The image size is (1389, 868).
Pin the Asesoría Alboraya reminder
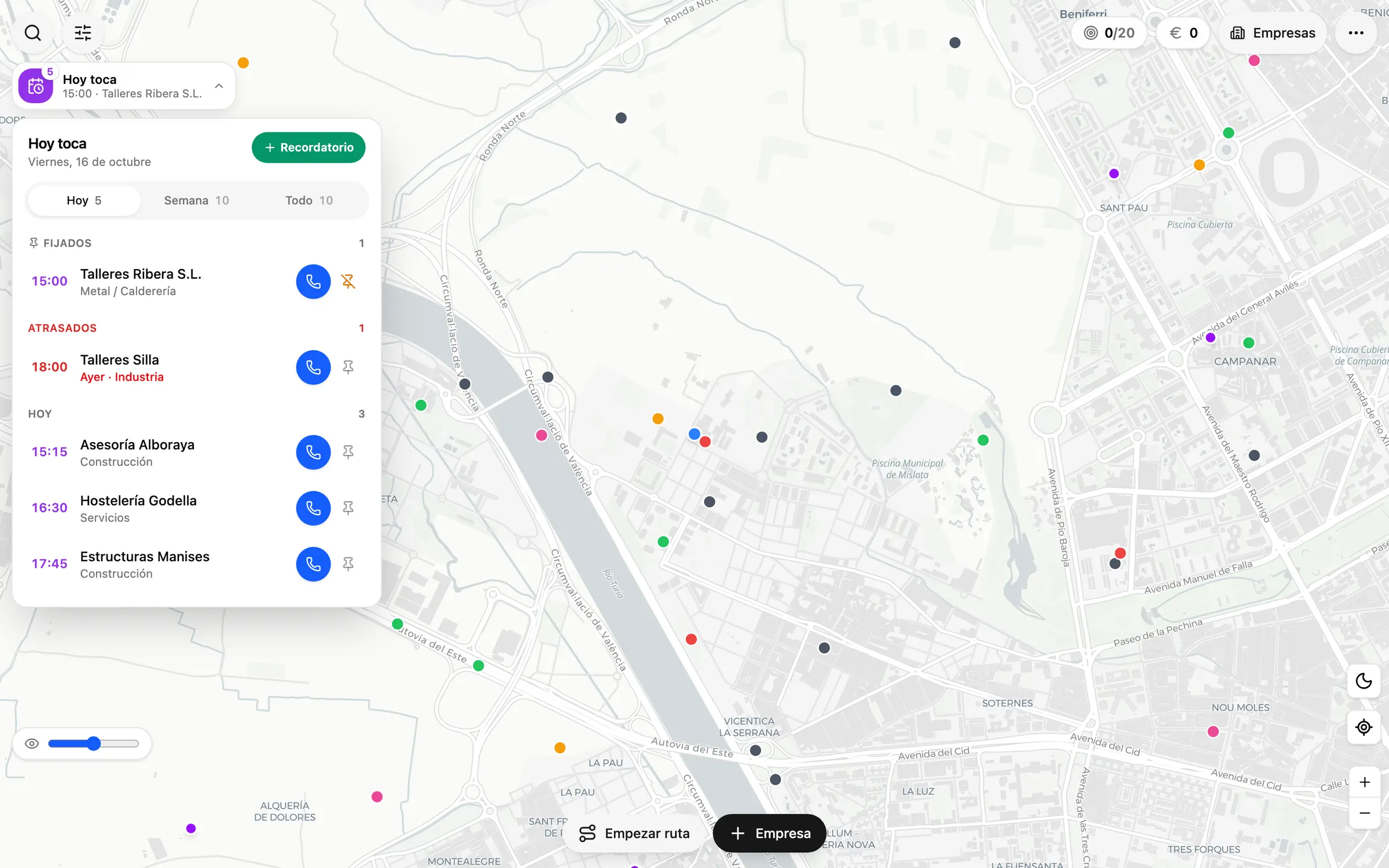348,452
